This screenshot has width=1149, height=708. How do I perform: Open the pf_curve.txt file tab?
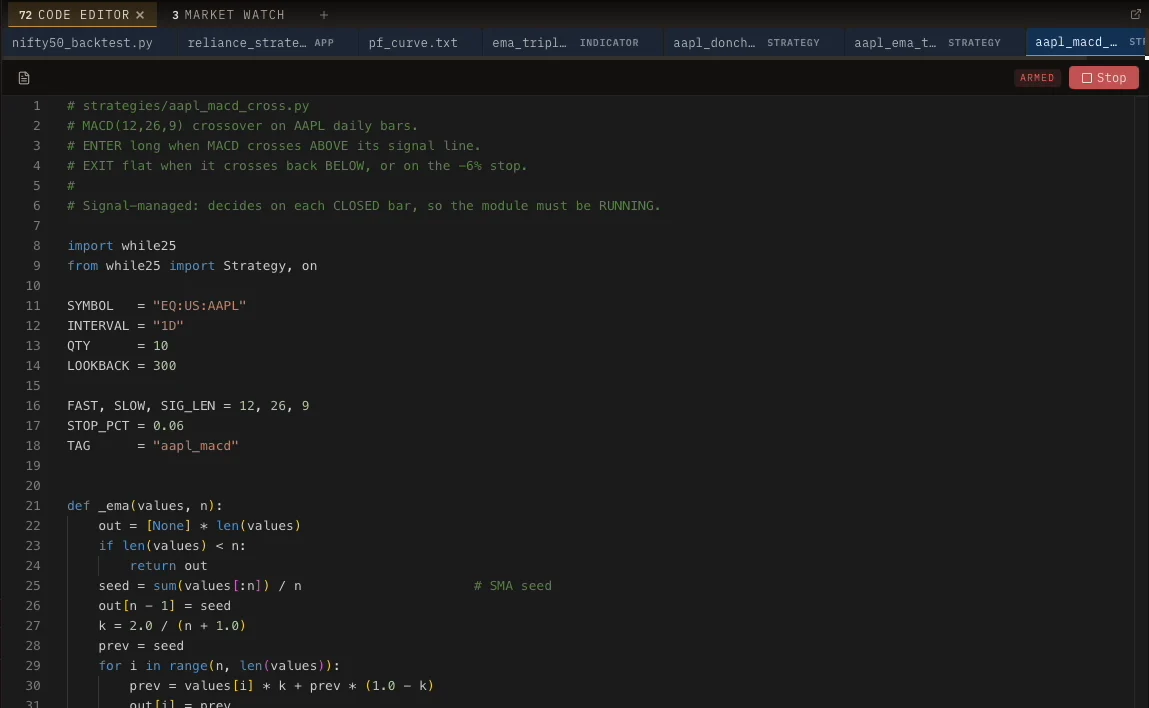[x=413, y=43]
